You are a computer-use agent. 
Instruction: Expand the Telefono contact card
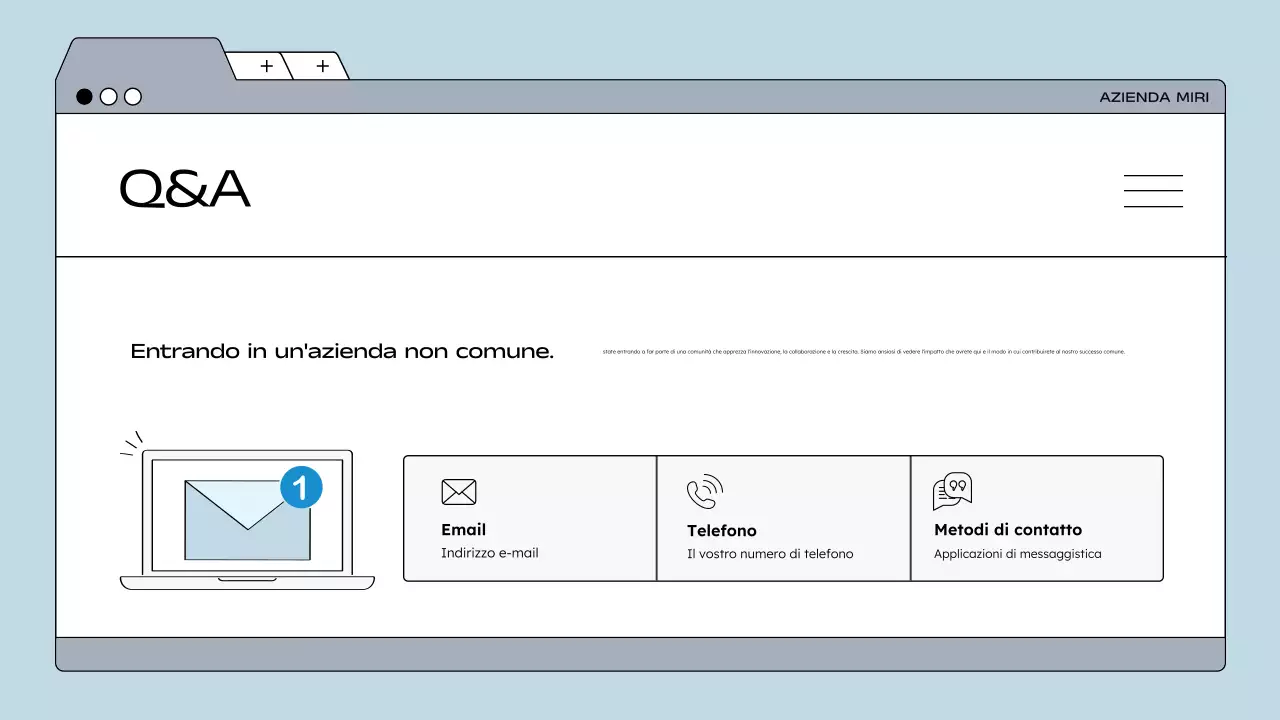tap(783, 518)
